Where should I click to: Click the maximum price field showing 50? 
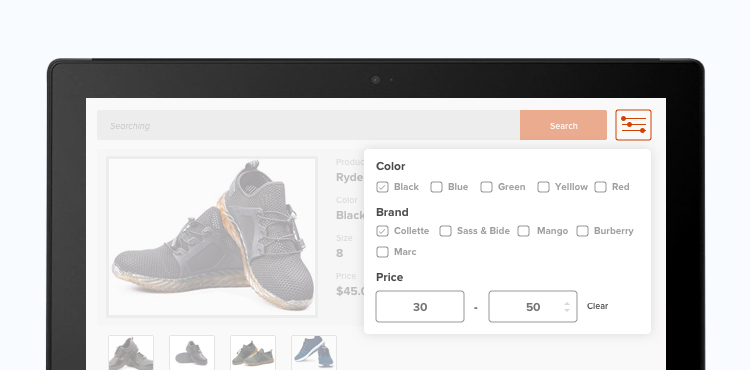533,306
